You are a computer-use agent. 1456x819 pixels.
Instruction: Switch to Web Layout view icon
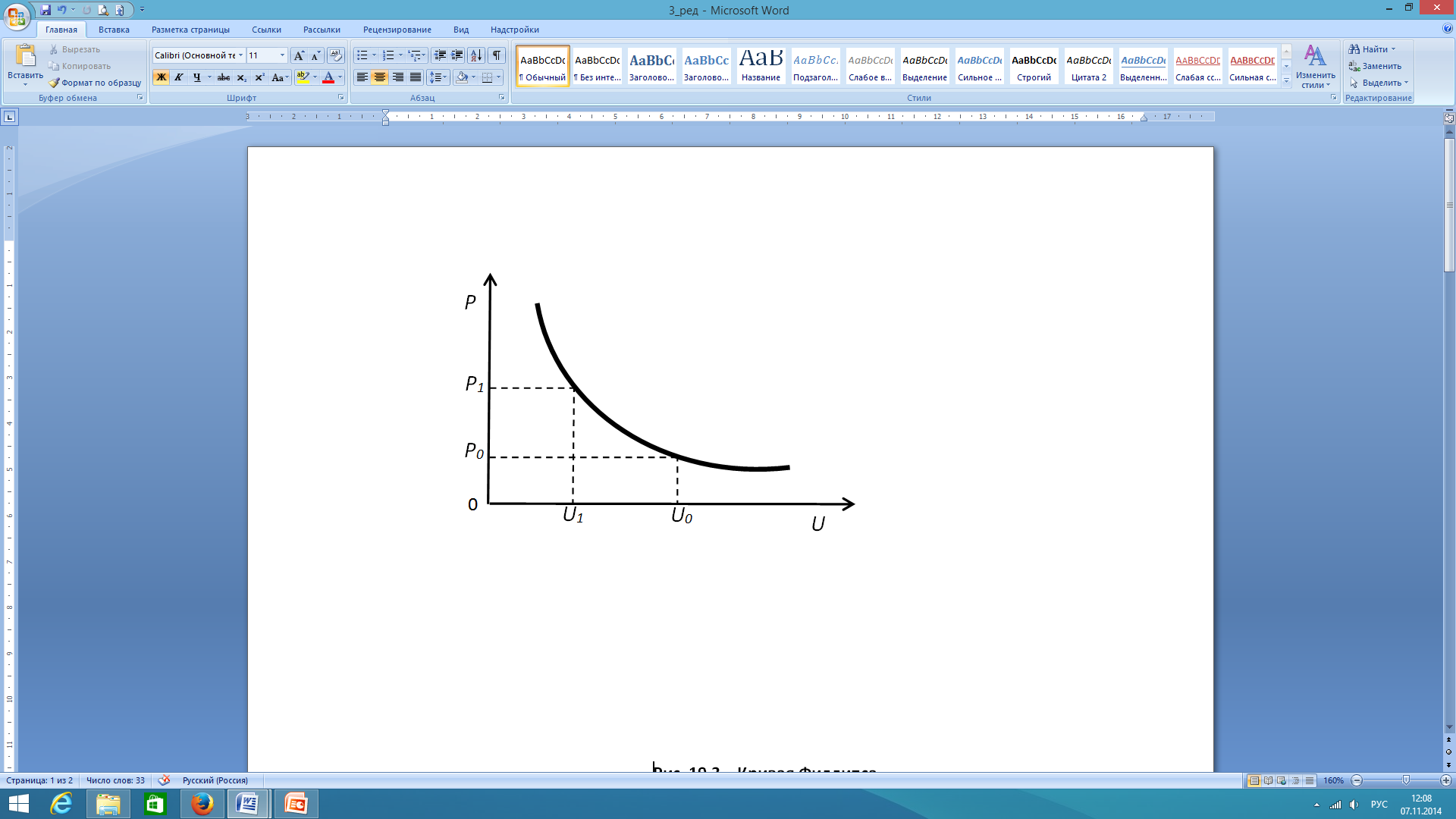pos(1282,780)
